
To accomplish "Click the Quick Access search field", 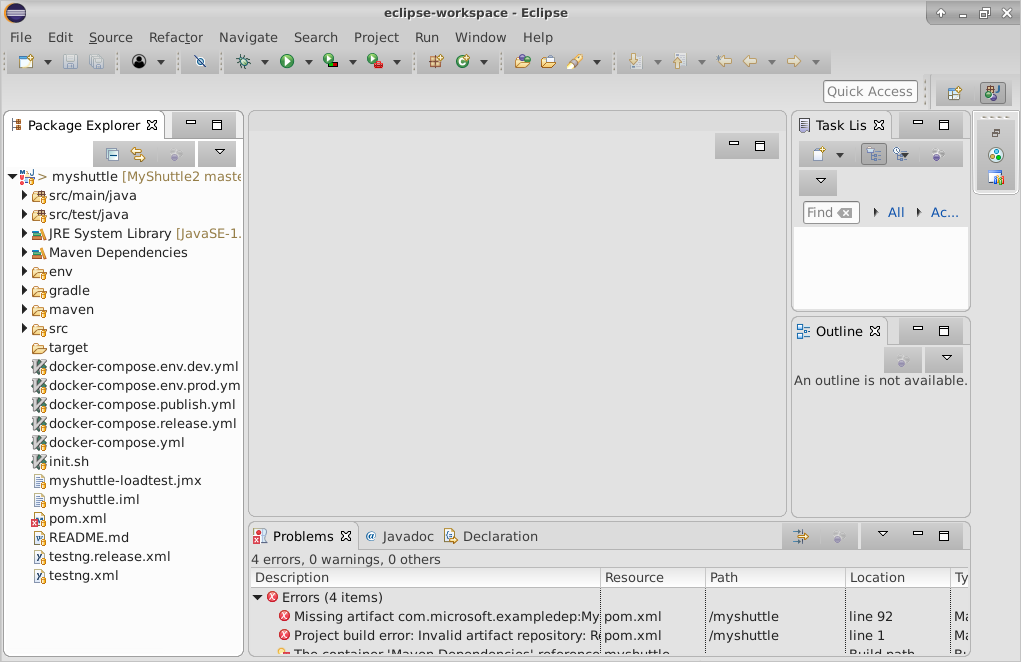I will click(x=869, y=91).
